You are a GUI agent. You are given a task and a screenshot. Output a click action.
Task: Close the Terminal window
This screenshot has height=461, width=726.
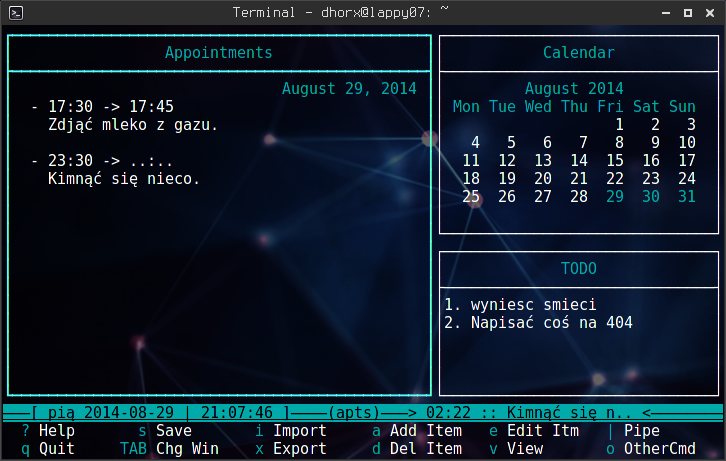[710, 13]
